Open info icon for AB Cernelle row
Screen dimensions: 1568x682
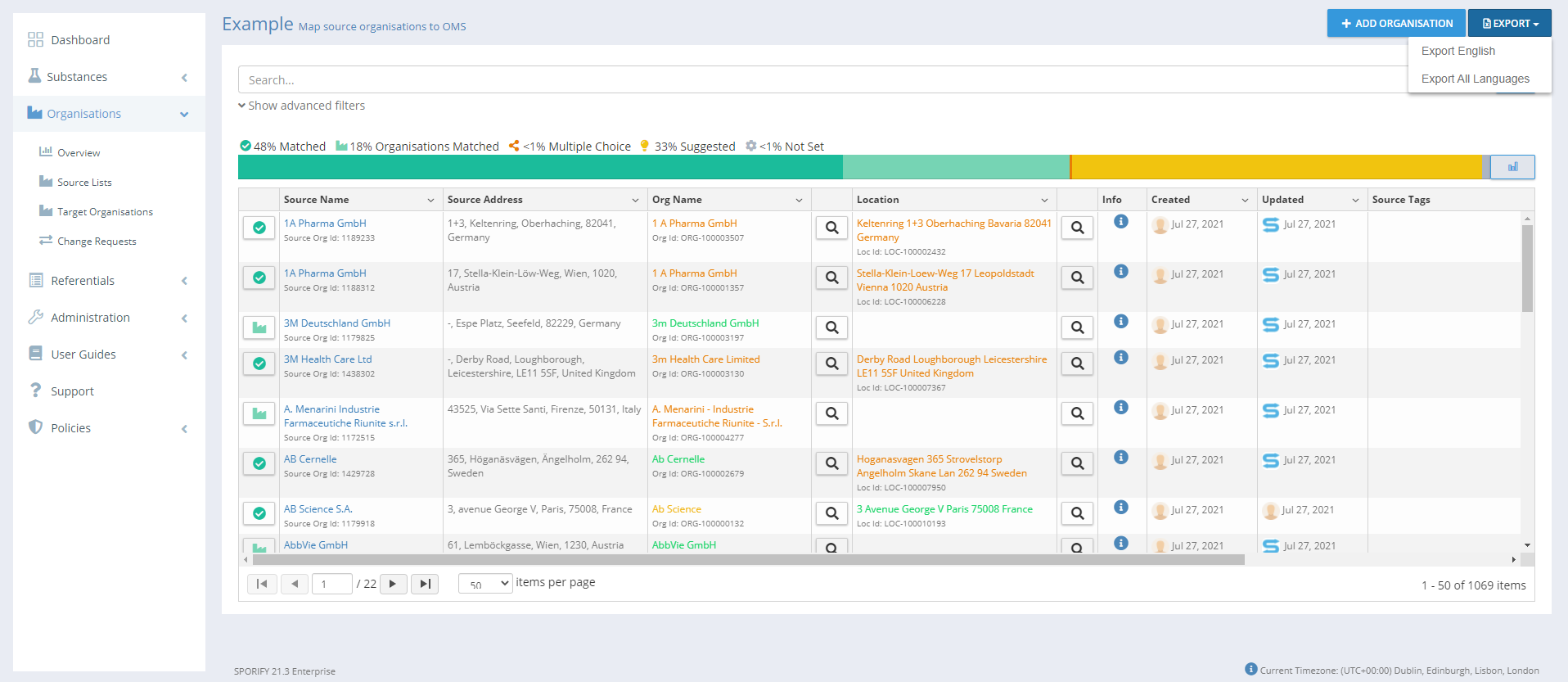coord(1120,457)
